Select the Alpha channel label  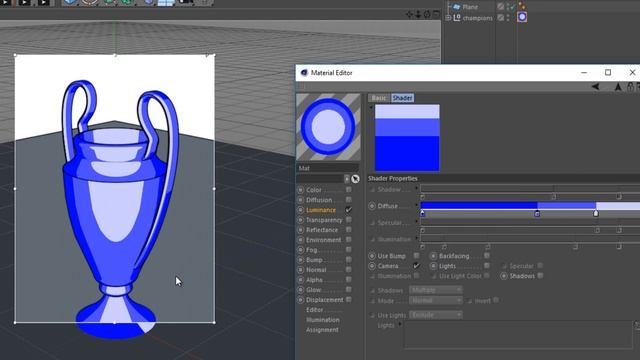point(314,280)
